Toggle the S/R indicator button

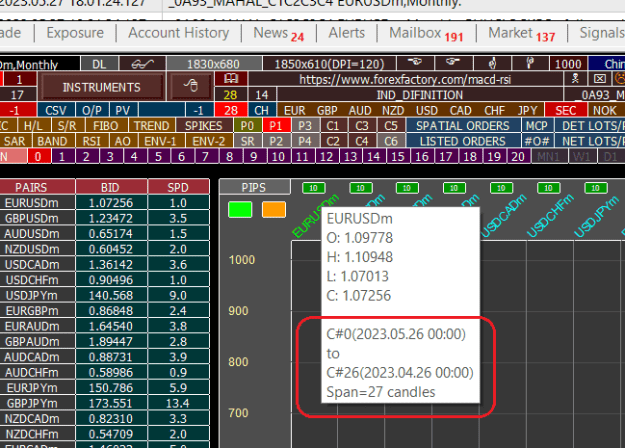coord(67,126)
